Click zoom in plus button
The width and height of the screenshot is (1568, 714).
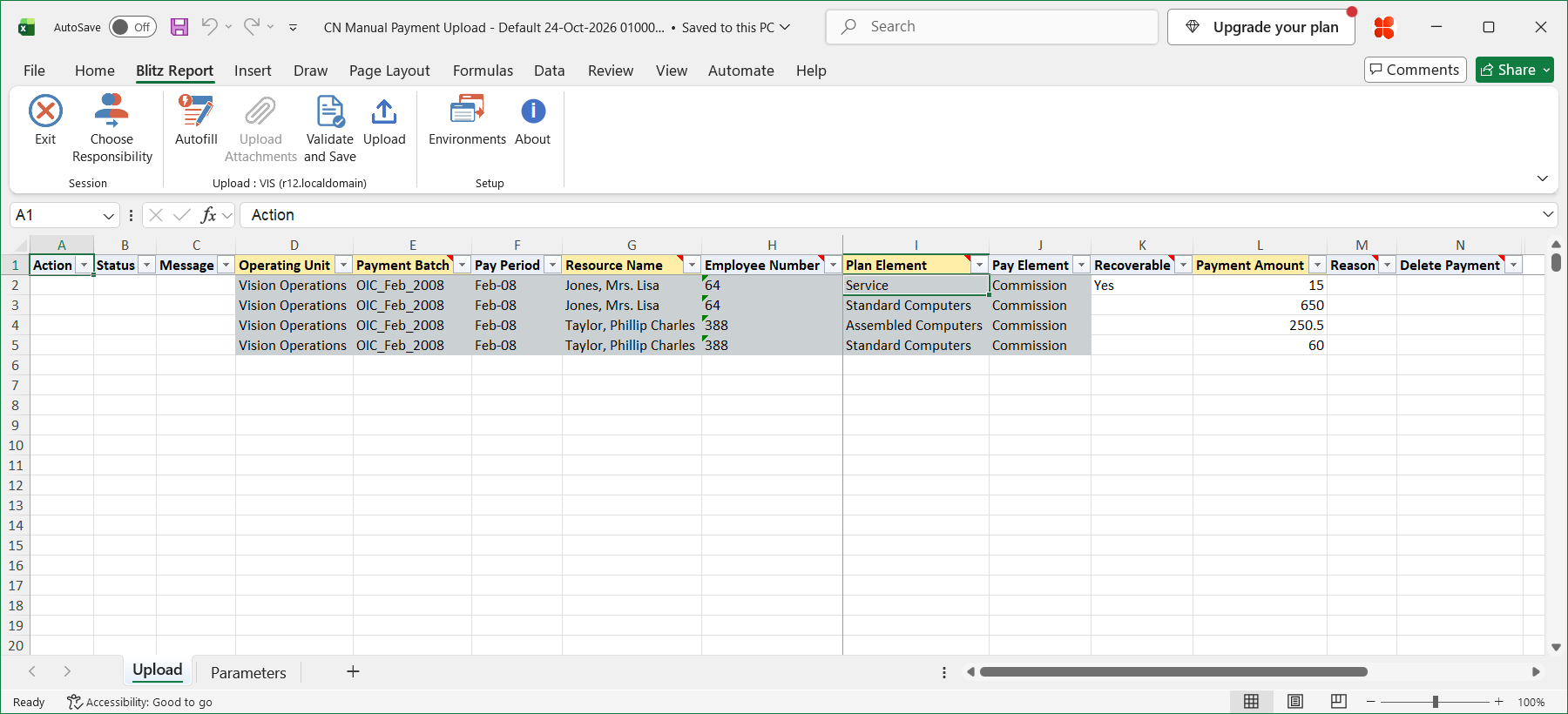coord(1498,702)
